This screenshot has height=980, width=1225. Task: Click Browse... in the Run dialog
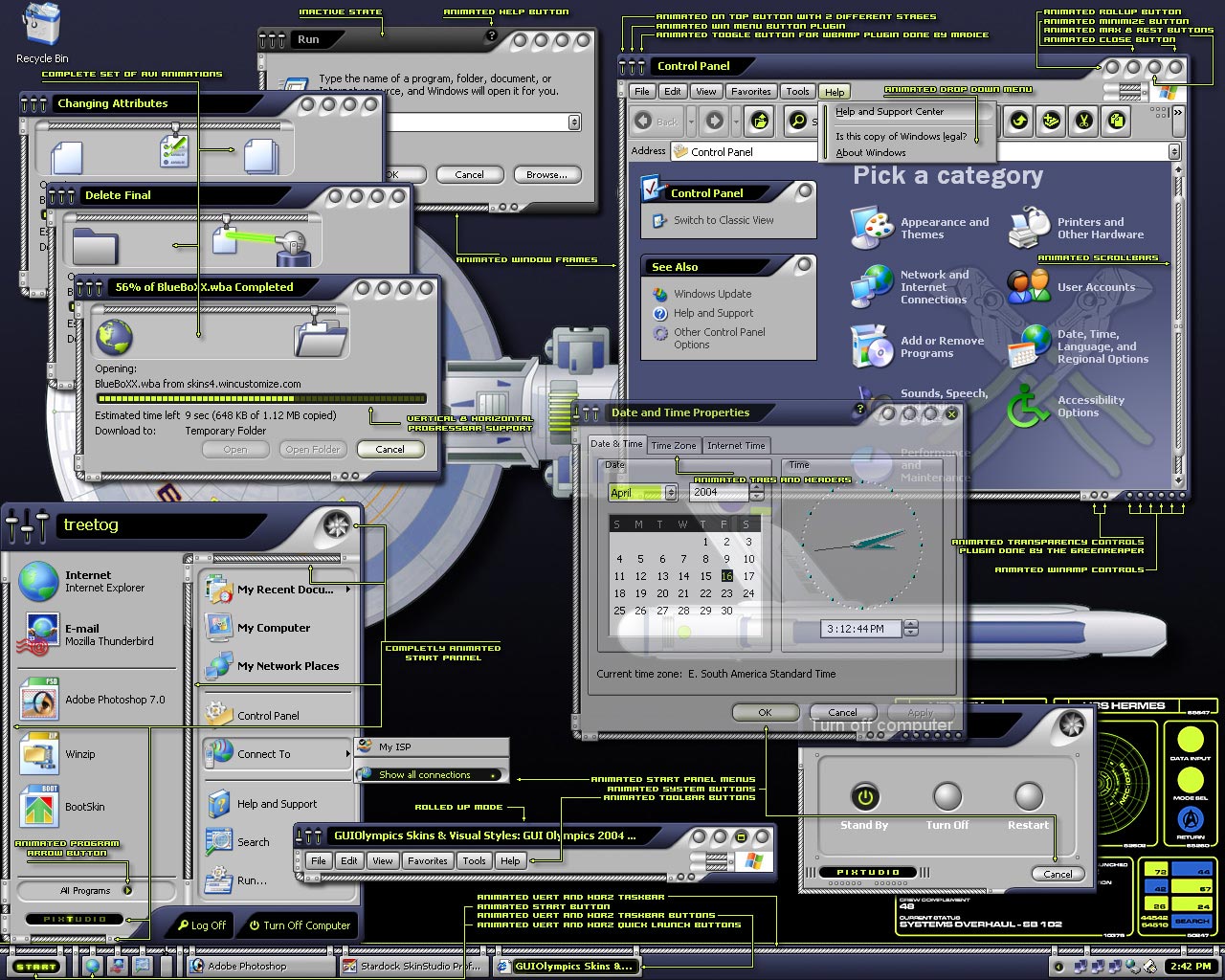[546, 174]
